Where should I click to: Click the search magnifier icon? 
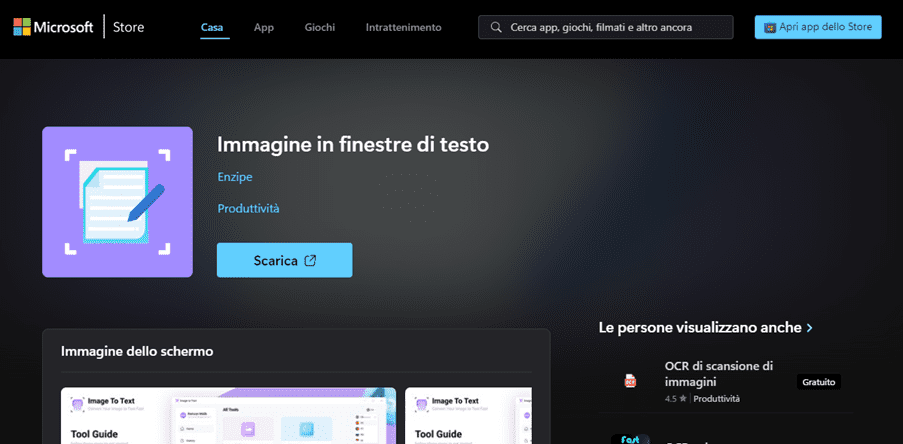[x=495, y=27]
